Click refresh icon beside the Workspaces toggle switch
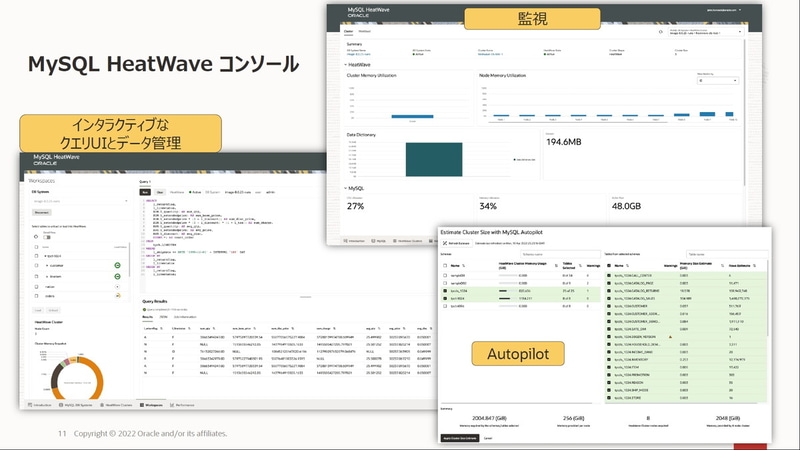Image resolution: width=800 pixels, height=450 pixels. click(x=36, y=237)
